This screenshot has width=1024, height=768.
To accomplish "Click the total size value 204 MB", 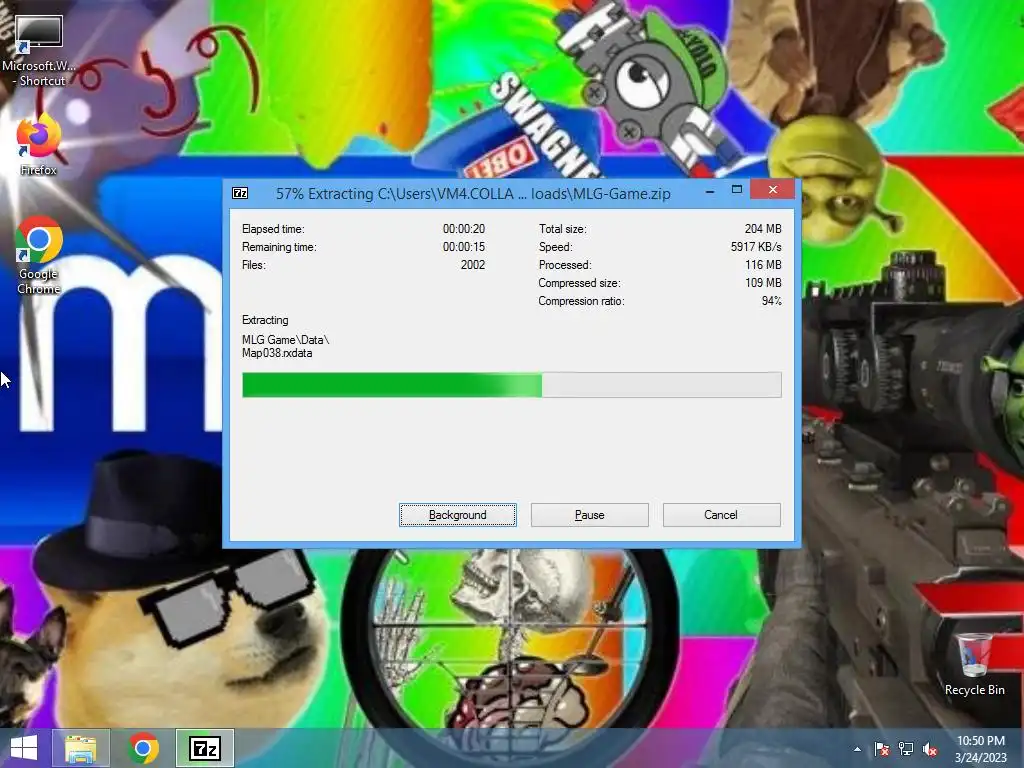I will 763,229.
